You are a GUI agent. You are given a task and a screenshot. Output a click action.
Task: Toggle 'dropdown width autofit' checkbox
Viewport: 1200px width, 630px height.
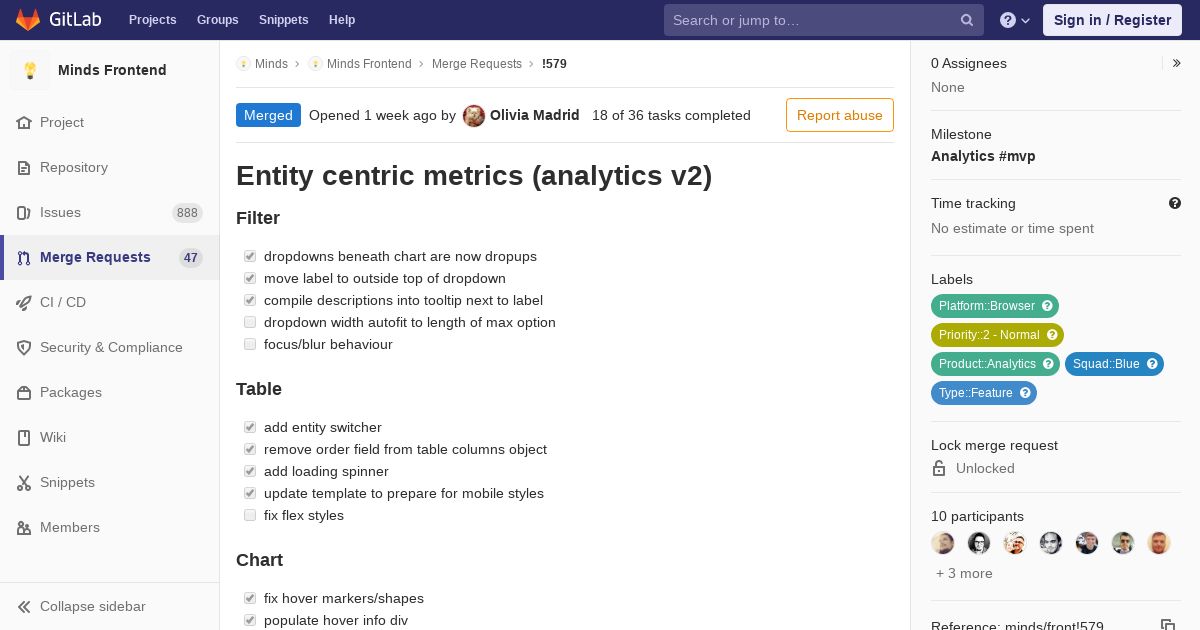[250, 322]
